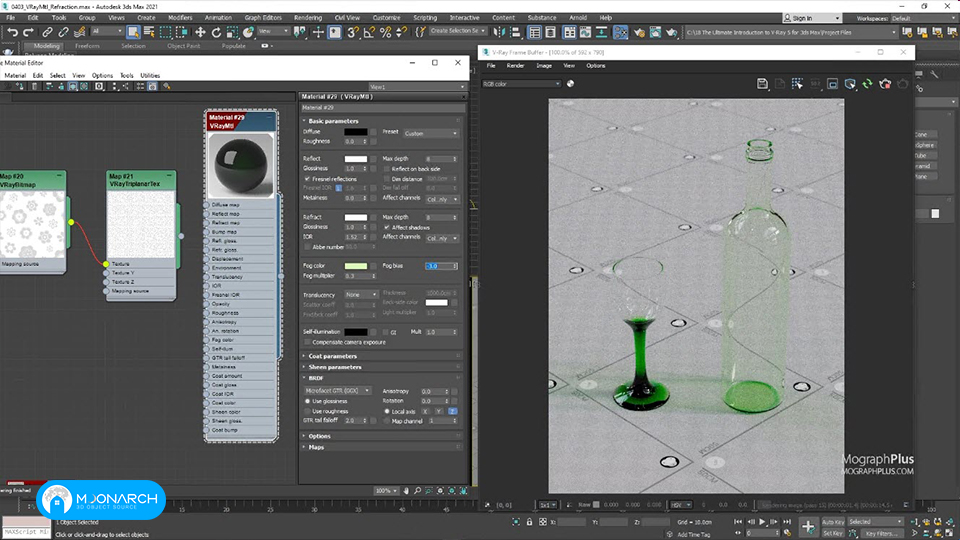Toggle Dim distance checkbox
The image size is (960, 540).
pyautogui.click(x=387, y=179)
